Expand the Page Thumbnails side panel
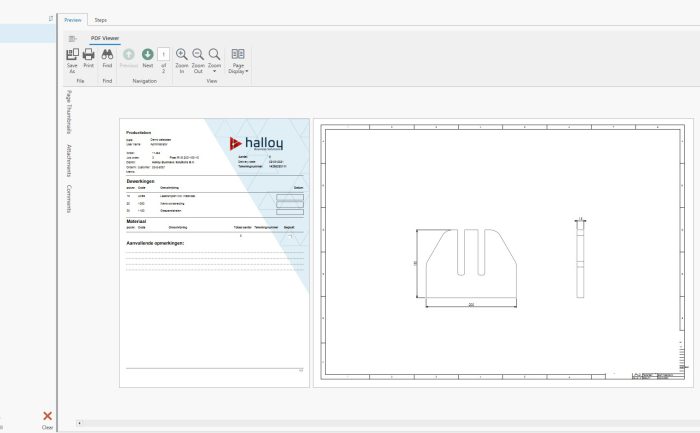This screenshot has width=700, height=433. pos(68,111)
